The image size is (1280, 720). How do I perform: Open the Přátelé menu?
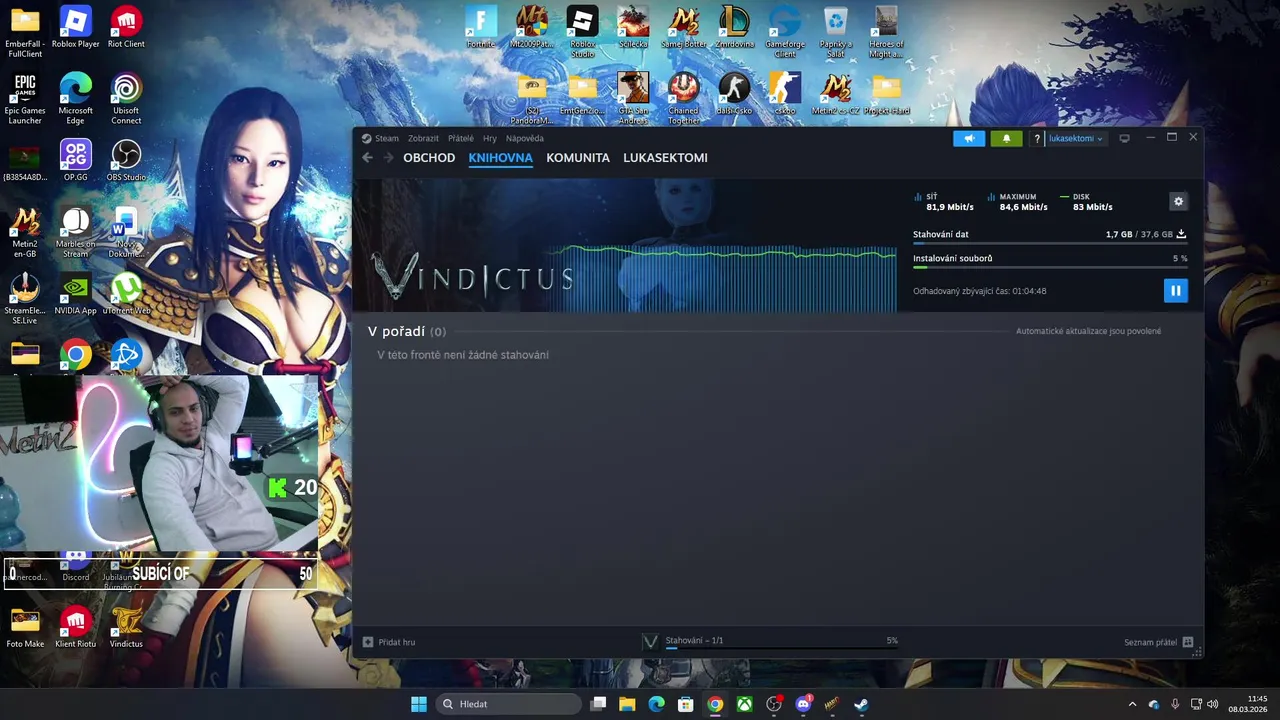tap(461, 138)
